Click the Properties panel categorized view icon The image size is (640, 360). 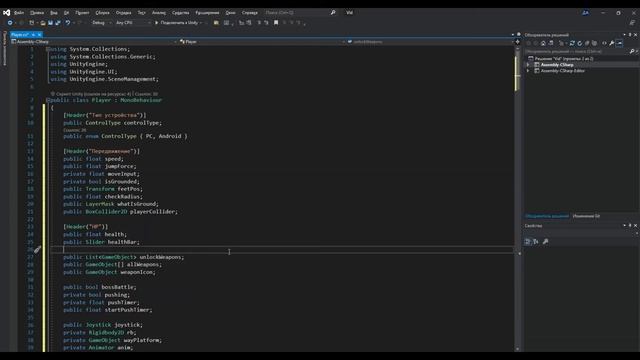527,242
